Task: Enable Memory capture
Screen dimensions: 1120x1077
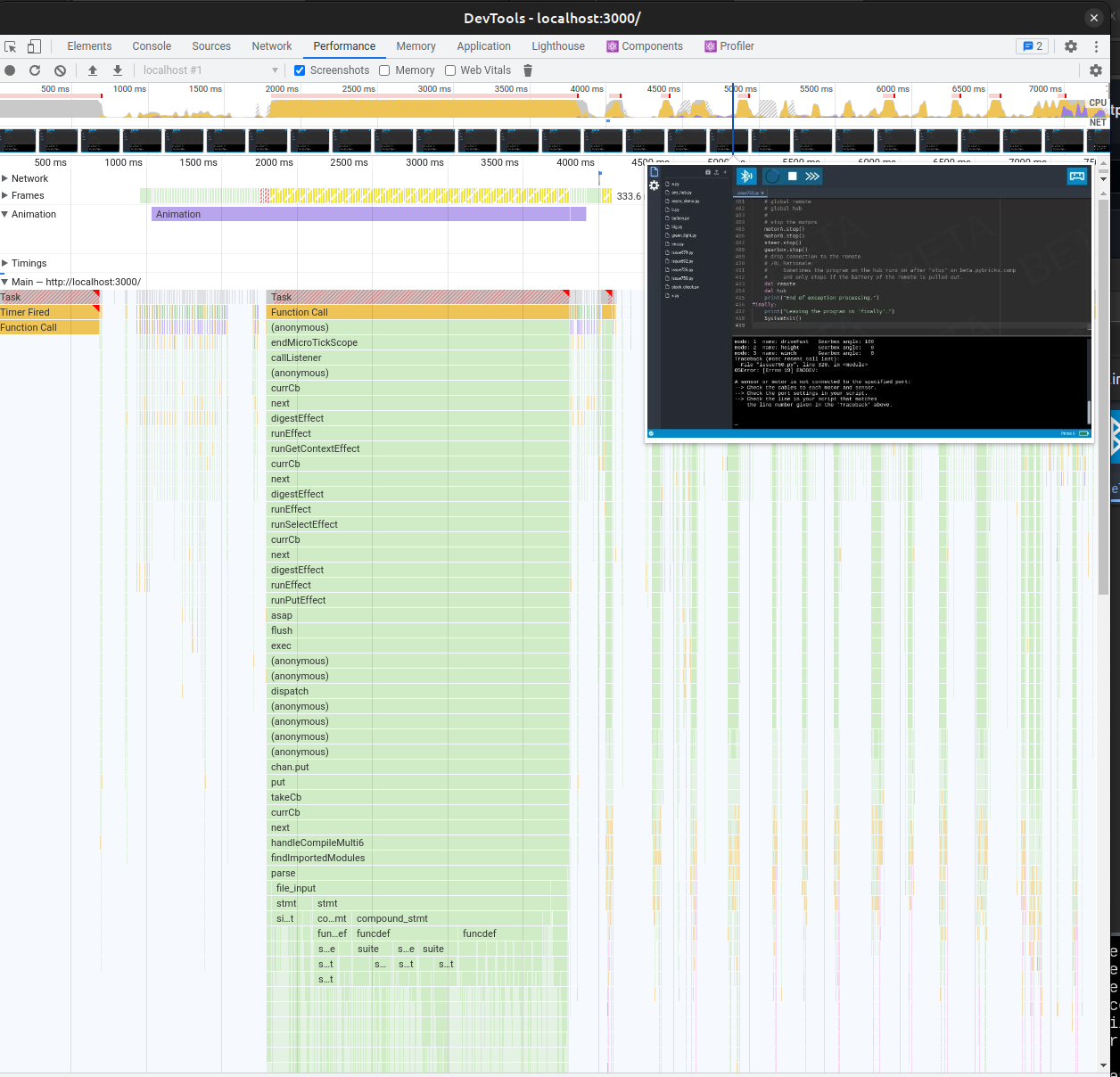Action: (384, 70)
